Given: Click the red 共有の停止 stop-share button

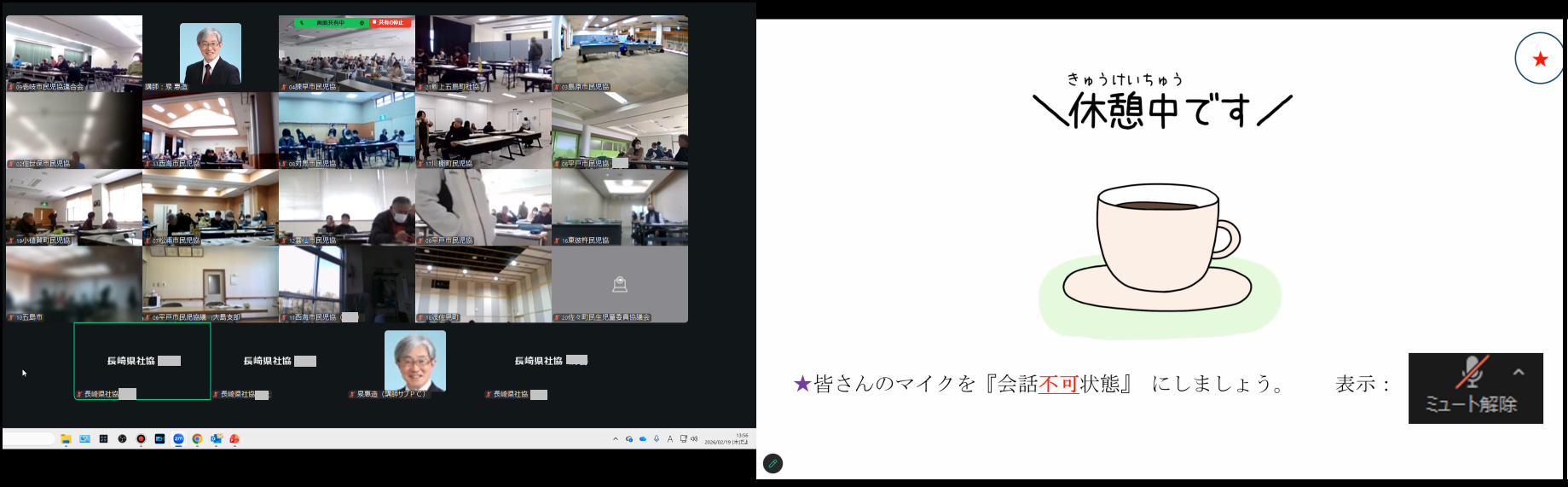Looking at the screenshot, I should (x=391, y=23).
